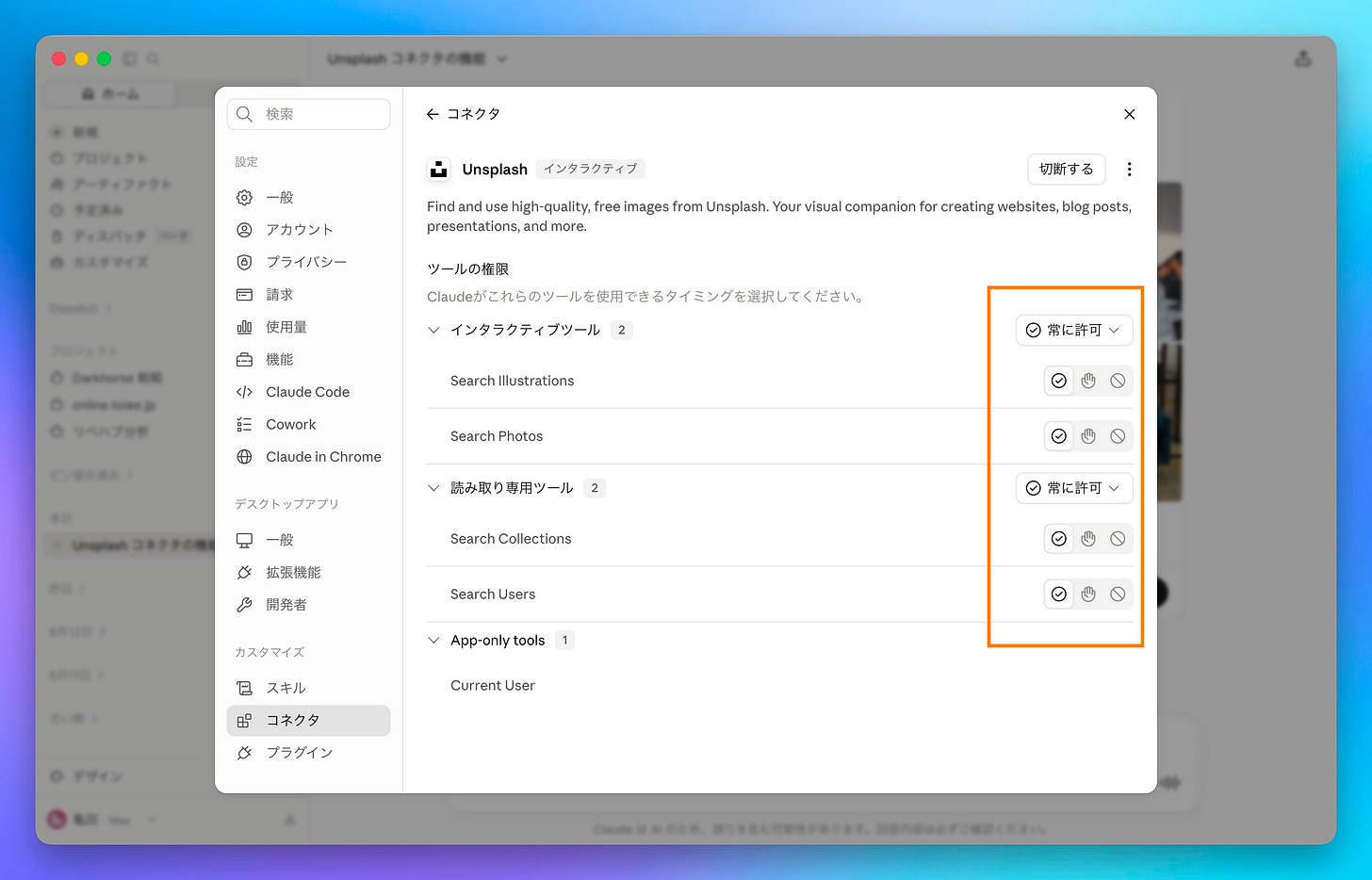Viewport: 1372px width, 880px height.
Task: Set Search Collections to require approval
Action: point(1088,539)
